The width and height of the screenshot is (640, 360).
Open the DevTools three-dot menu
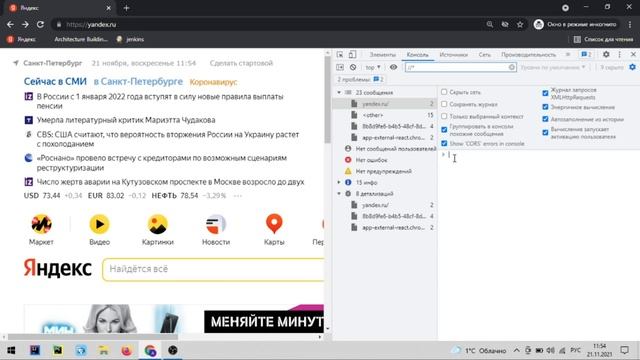pyautogui.click(x=620, y=54)
